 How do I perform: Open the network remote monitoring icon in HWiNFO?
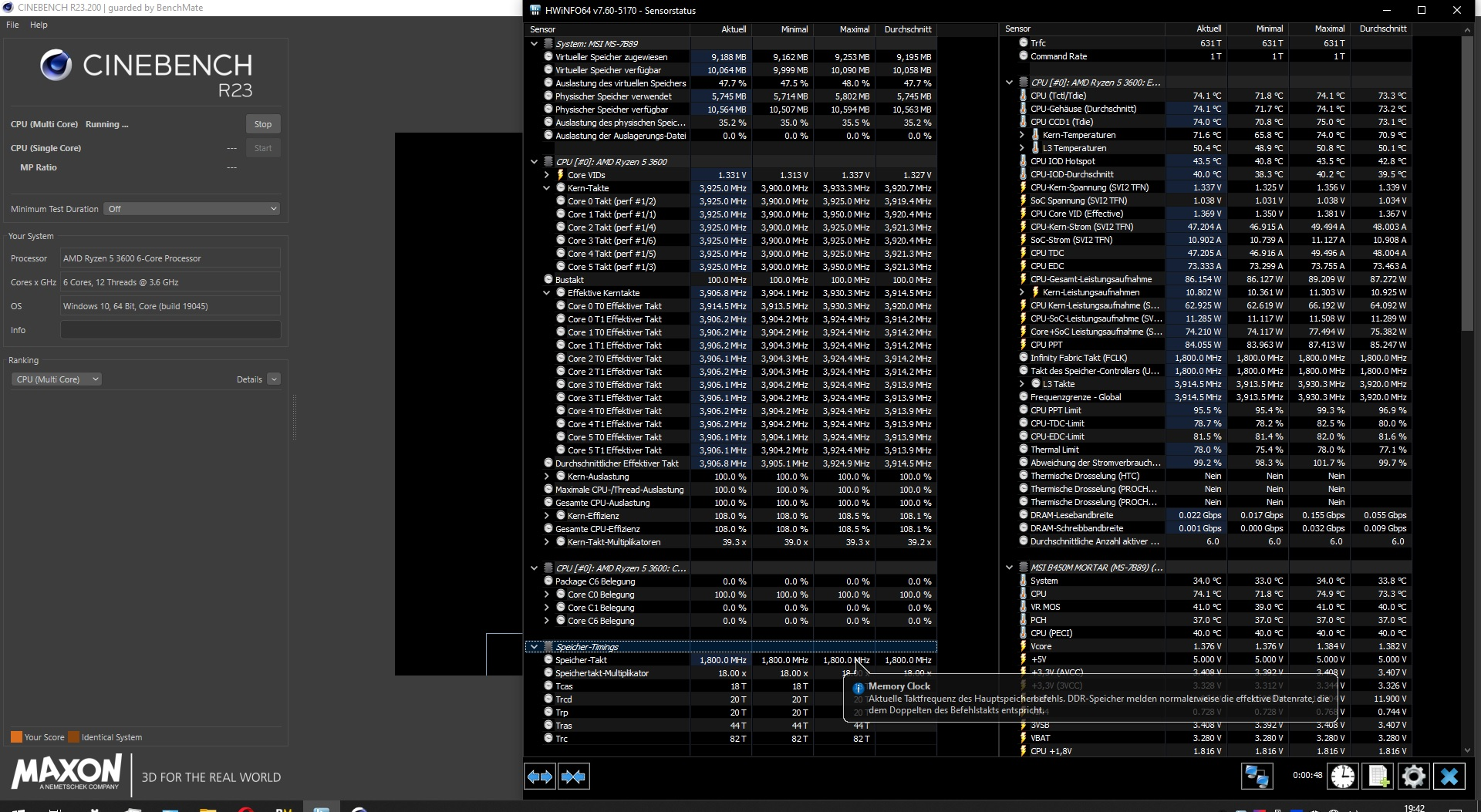point(1257,776)
